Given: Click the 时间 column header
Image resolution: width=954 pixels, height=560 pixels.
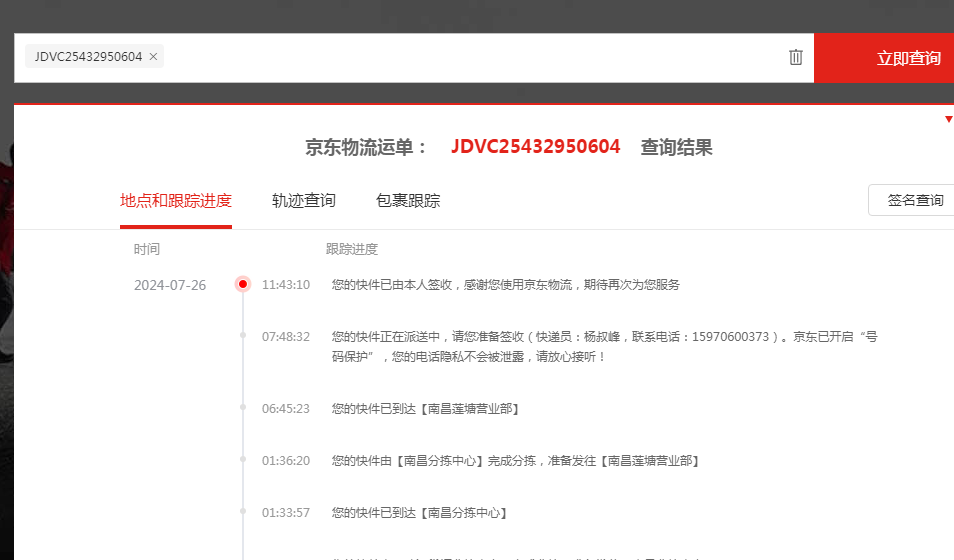Looking at the screenshot, I should pos(147,249).
